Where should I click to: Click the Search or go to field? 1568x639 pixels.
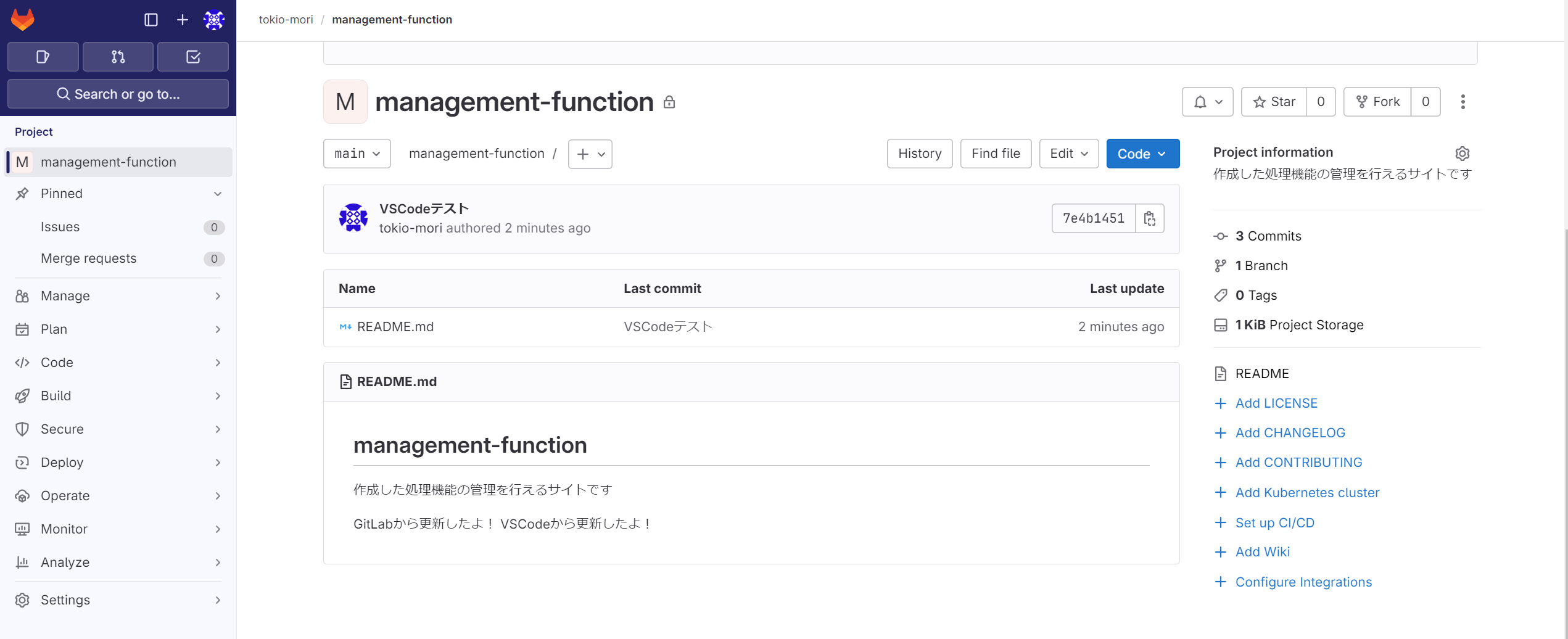(118, 94)
